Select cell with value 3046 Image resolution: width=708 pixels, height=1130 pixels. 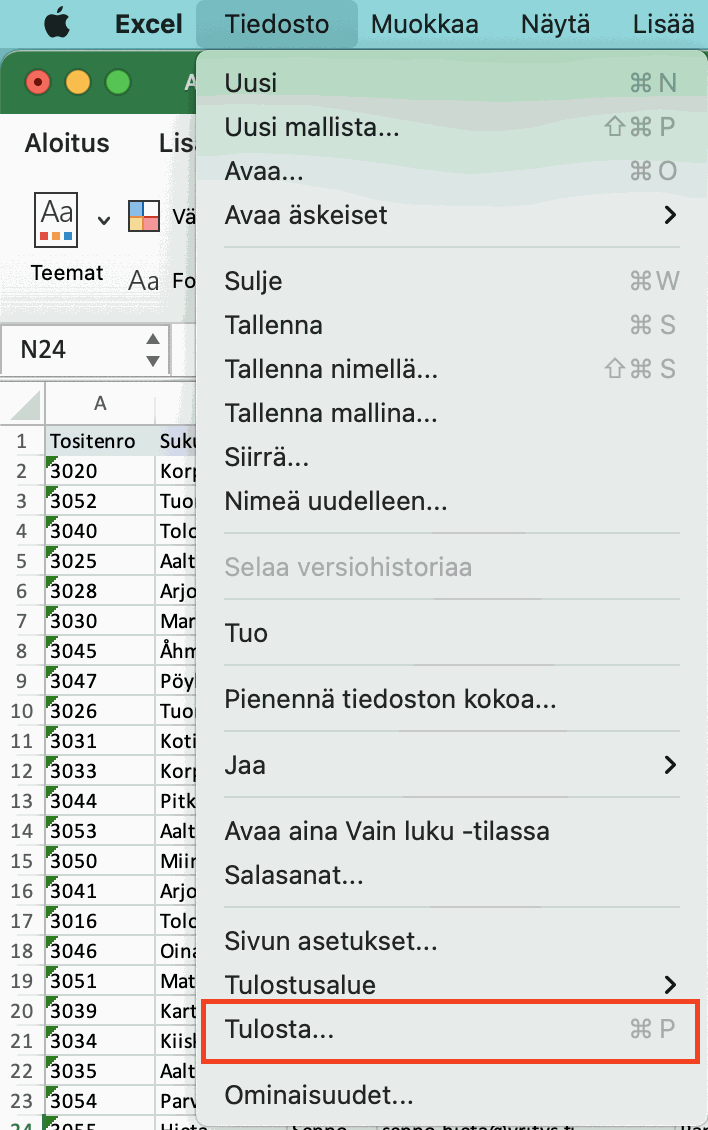pos(100,951)
